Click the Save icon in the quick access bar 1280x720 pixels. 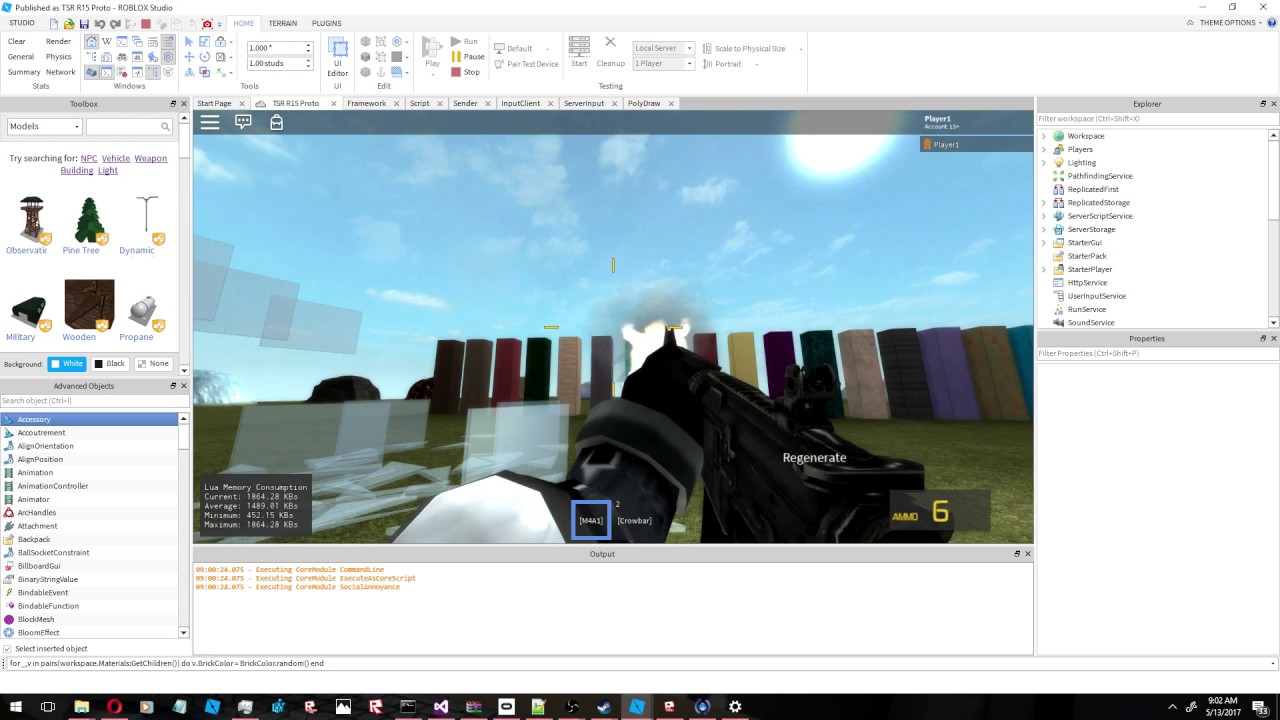click(x=84, y=24)
